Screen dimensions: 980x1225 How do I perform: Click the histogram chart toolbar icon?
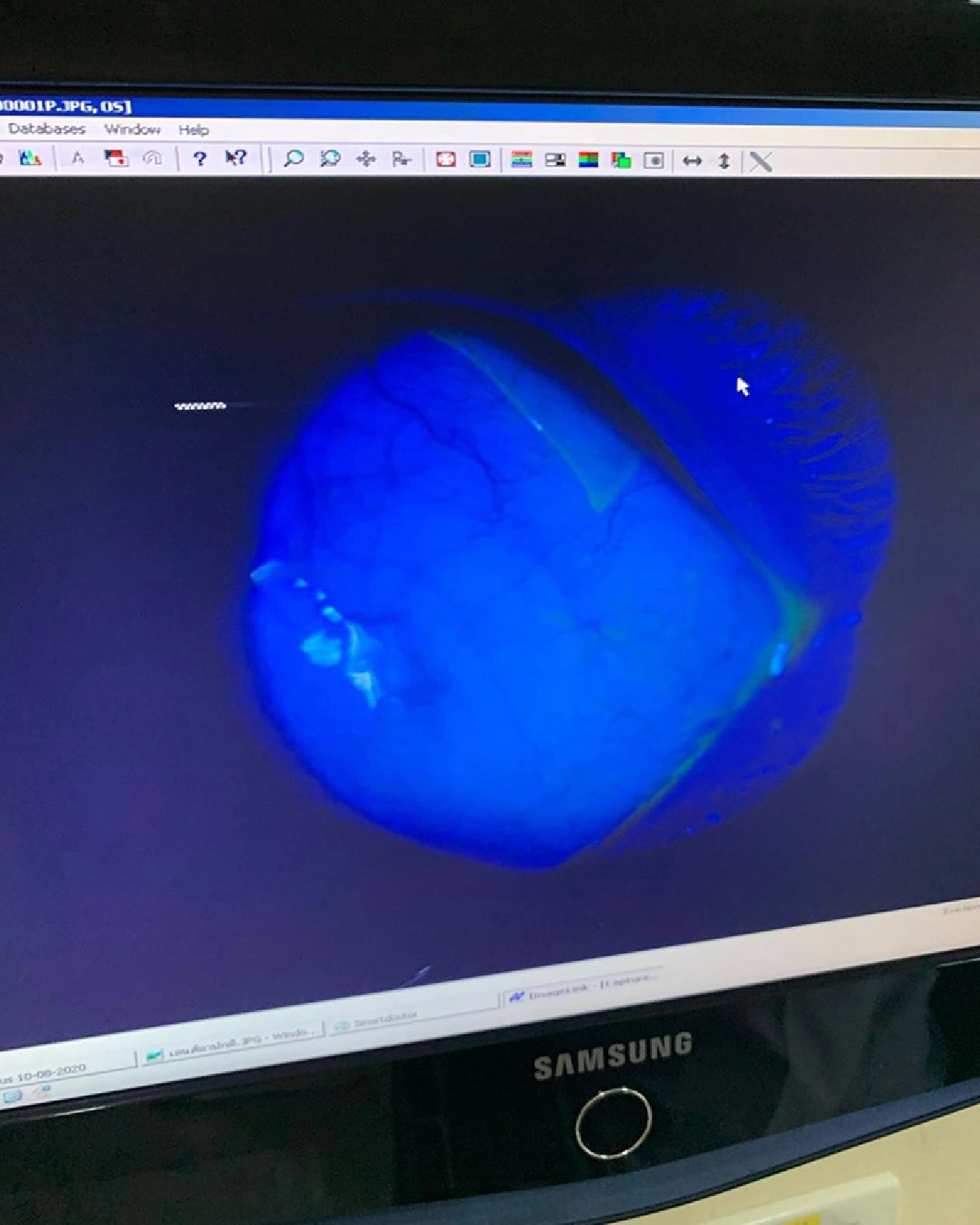[x=30, y=157]
